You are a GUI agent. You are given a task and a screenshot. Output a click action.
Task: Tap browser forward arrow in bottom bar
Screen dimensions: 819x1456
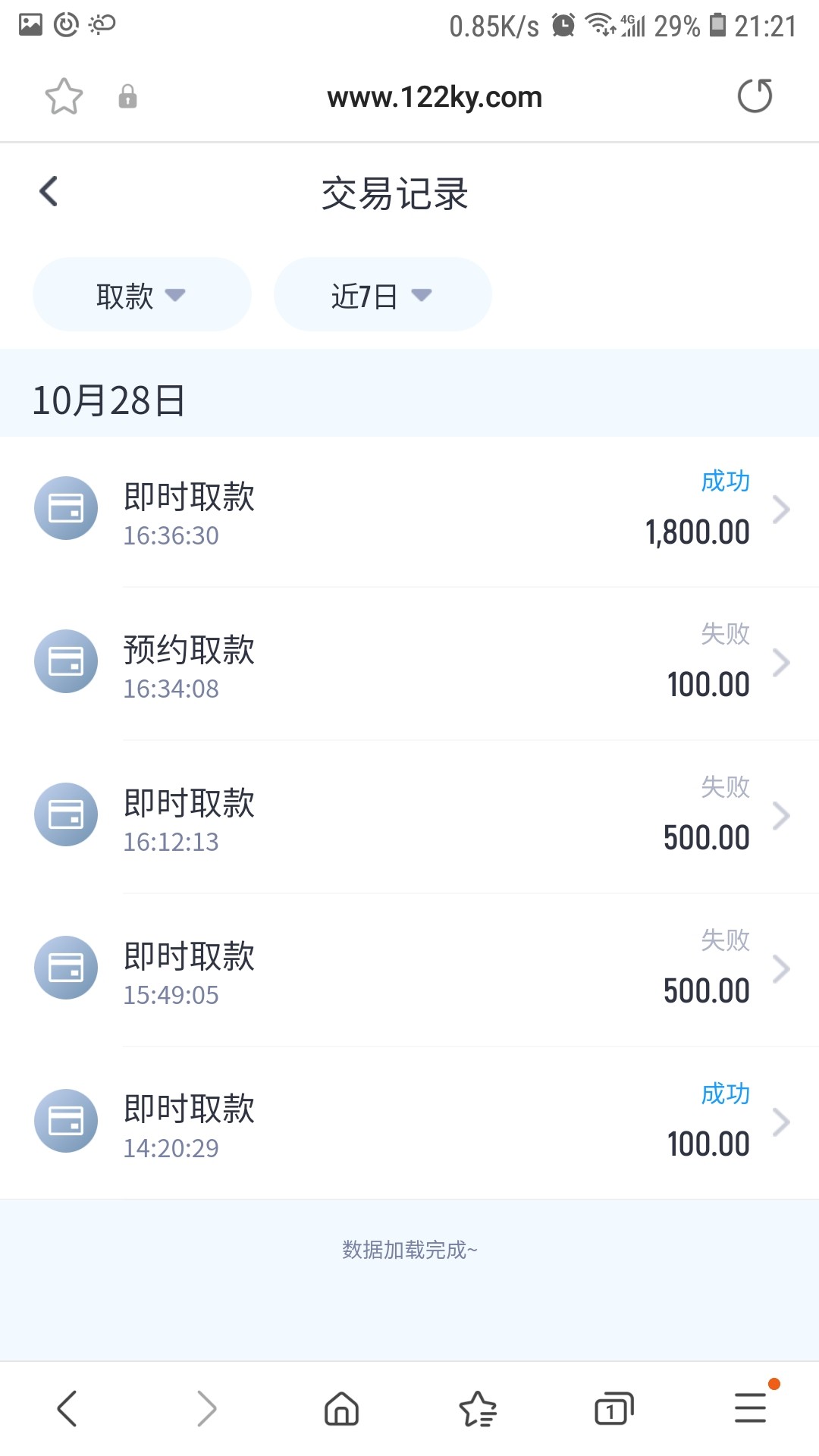click(206, 1409)
